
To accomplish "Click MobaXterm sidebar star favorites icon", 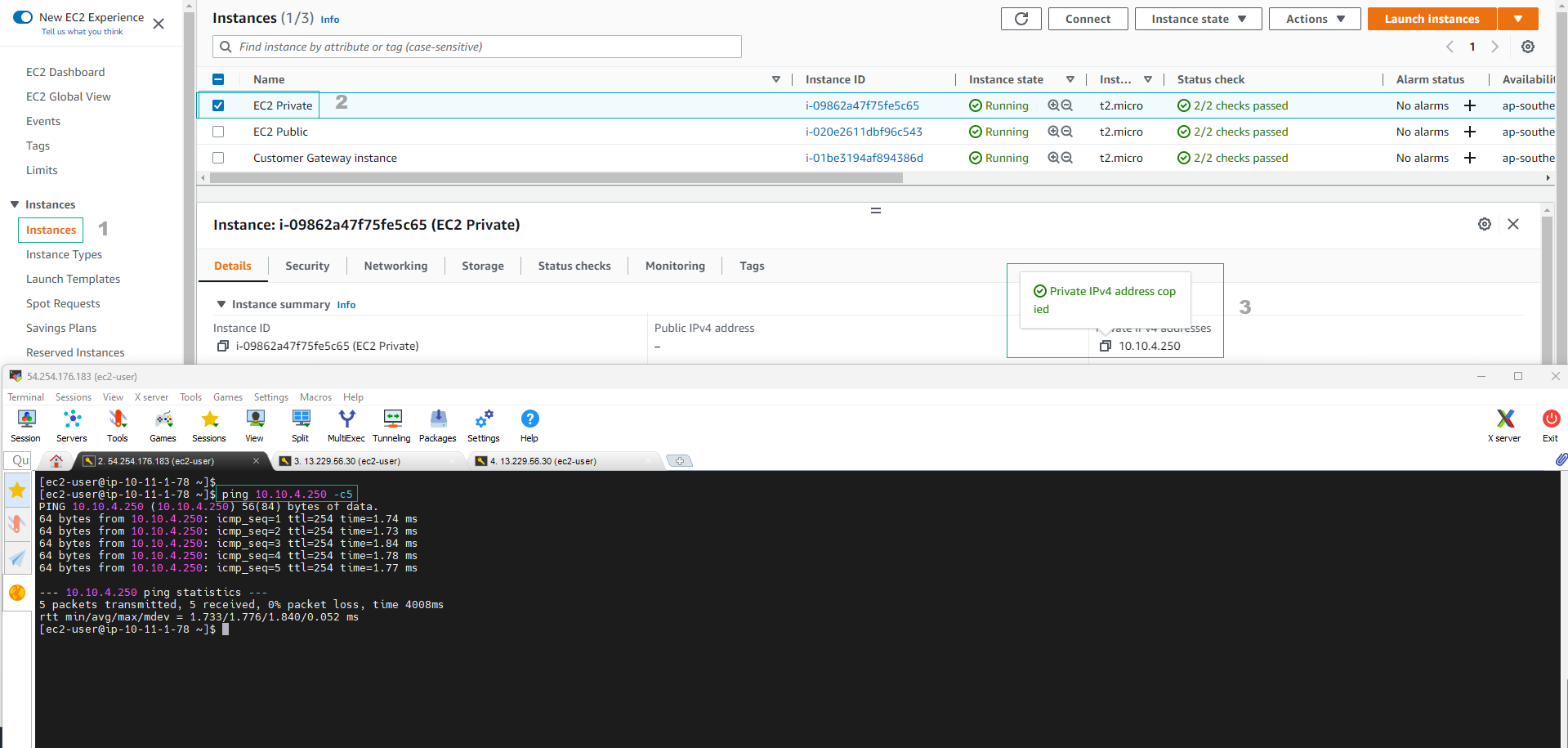I will point(17,490).
